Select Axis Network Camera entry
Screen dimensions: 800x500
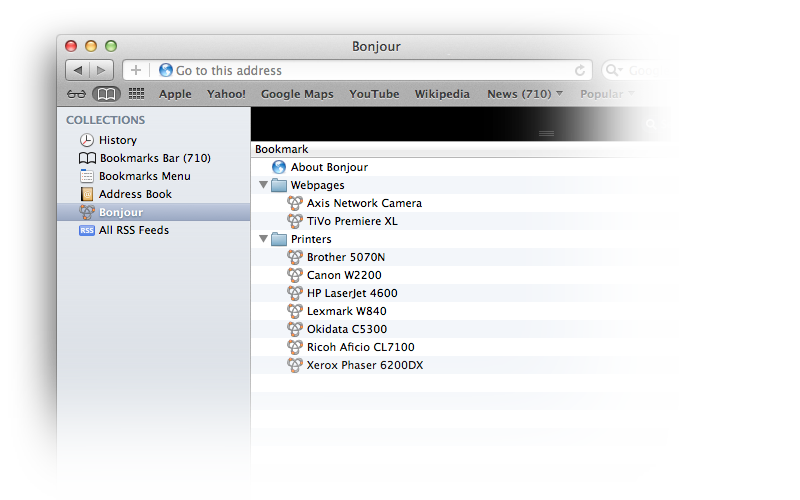coord(364,203)
